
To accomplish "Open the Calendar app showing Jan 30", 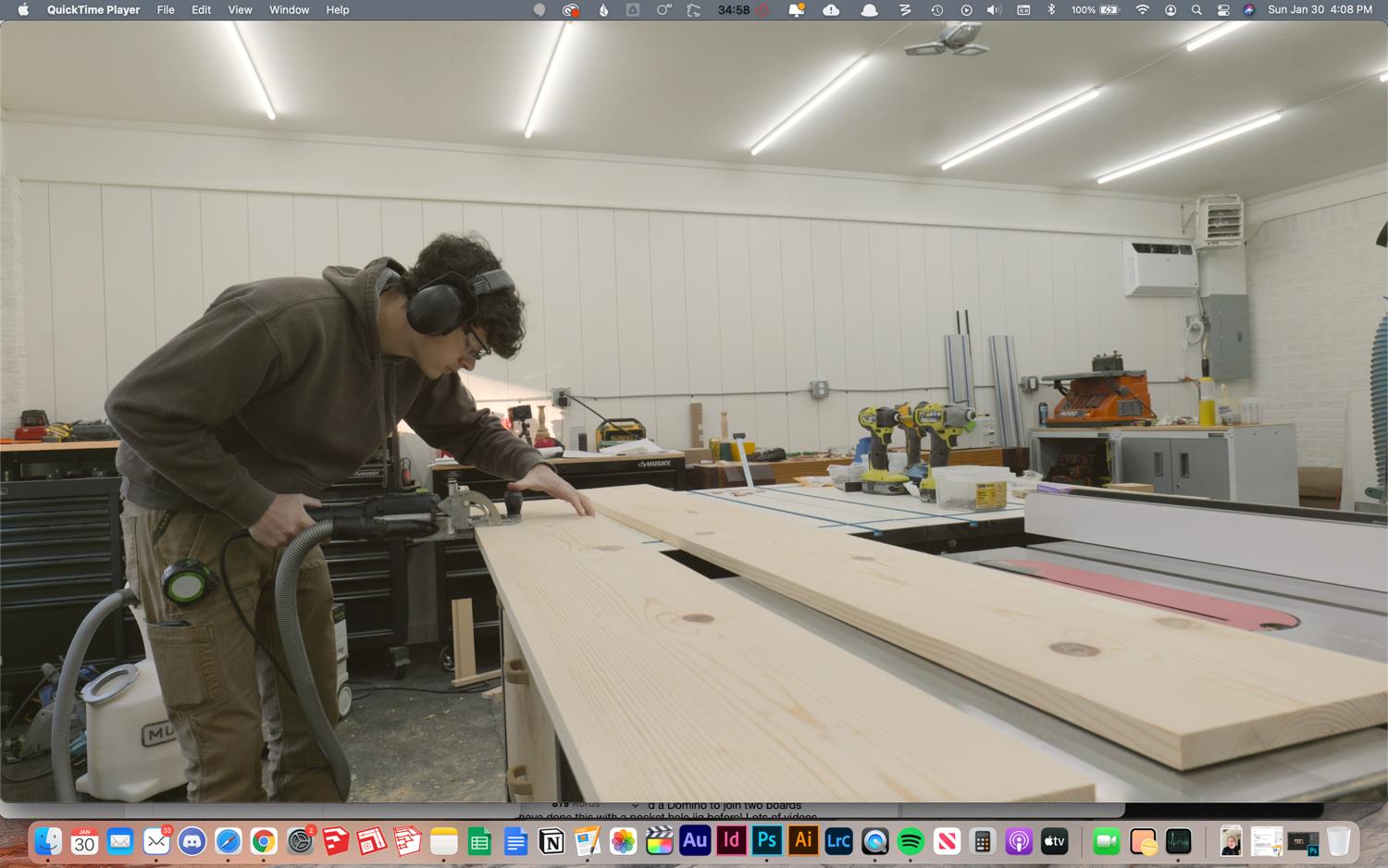I will (84, 841).
